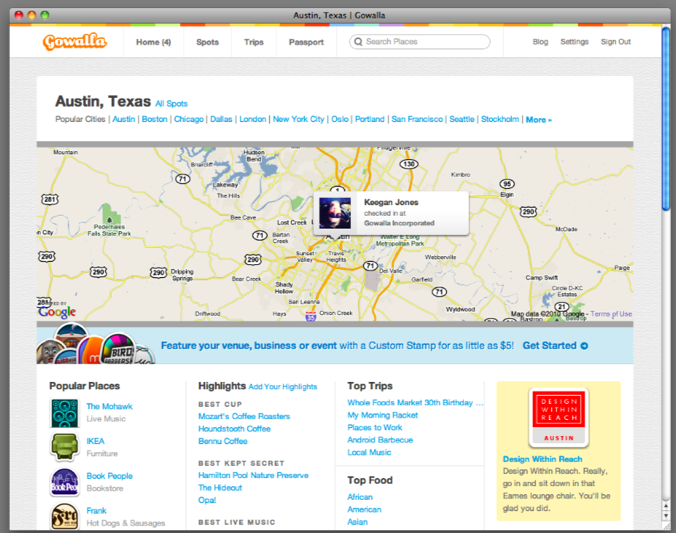Open Design Within Reach title link
The width and height of the screenshot is (676, 533).
pos(542,459)
